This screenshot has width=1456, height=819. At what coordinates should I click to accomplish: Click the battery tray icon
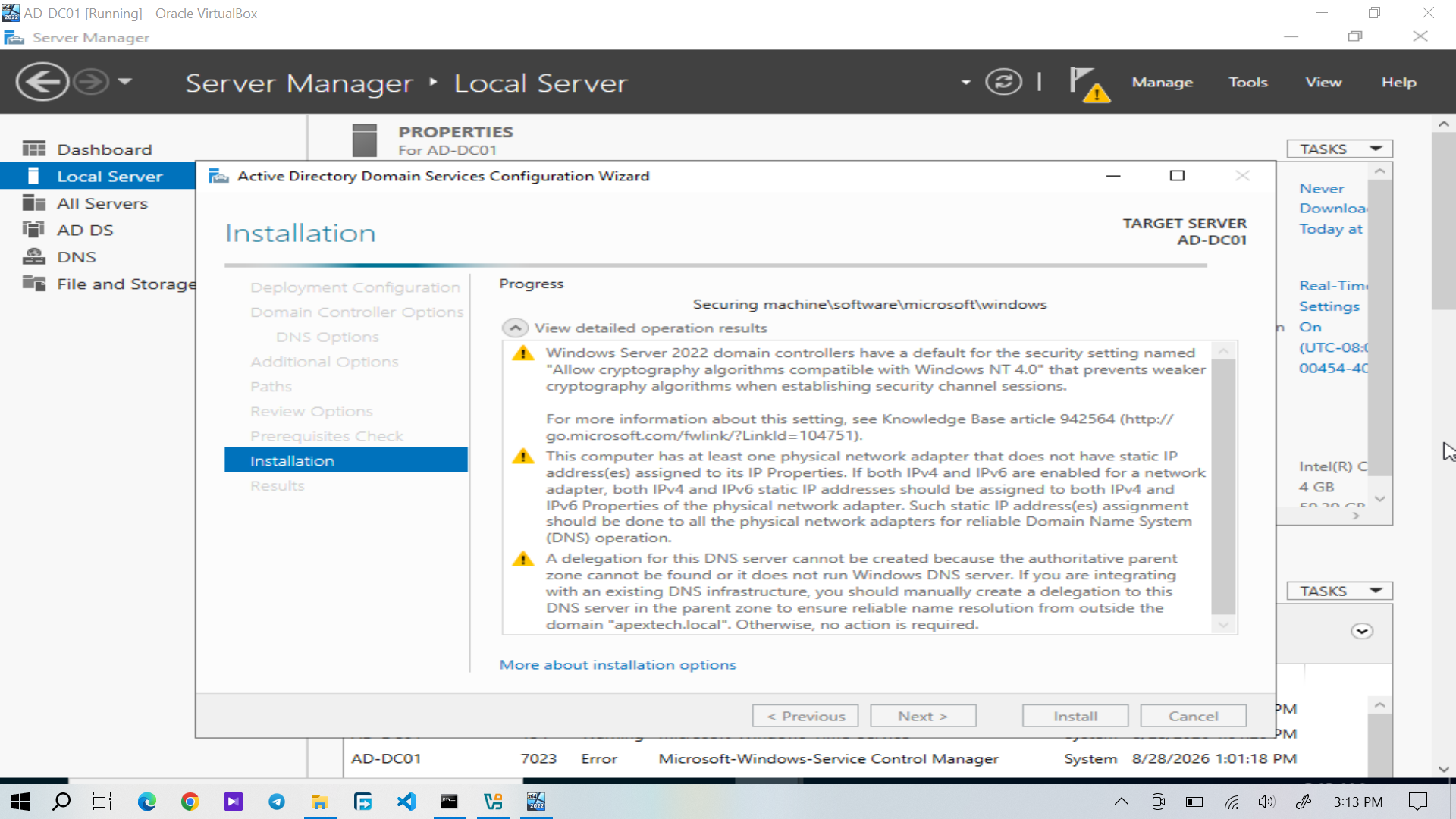[x=1194, y=802]
